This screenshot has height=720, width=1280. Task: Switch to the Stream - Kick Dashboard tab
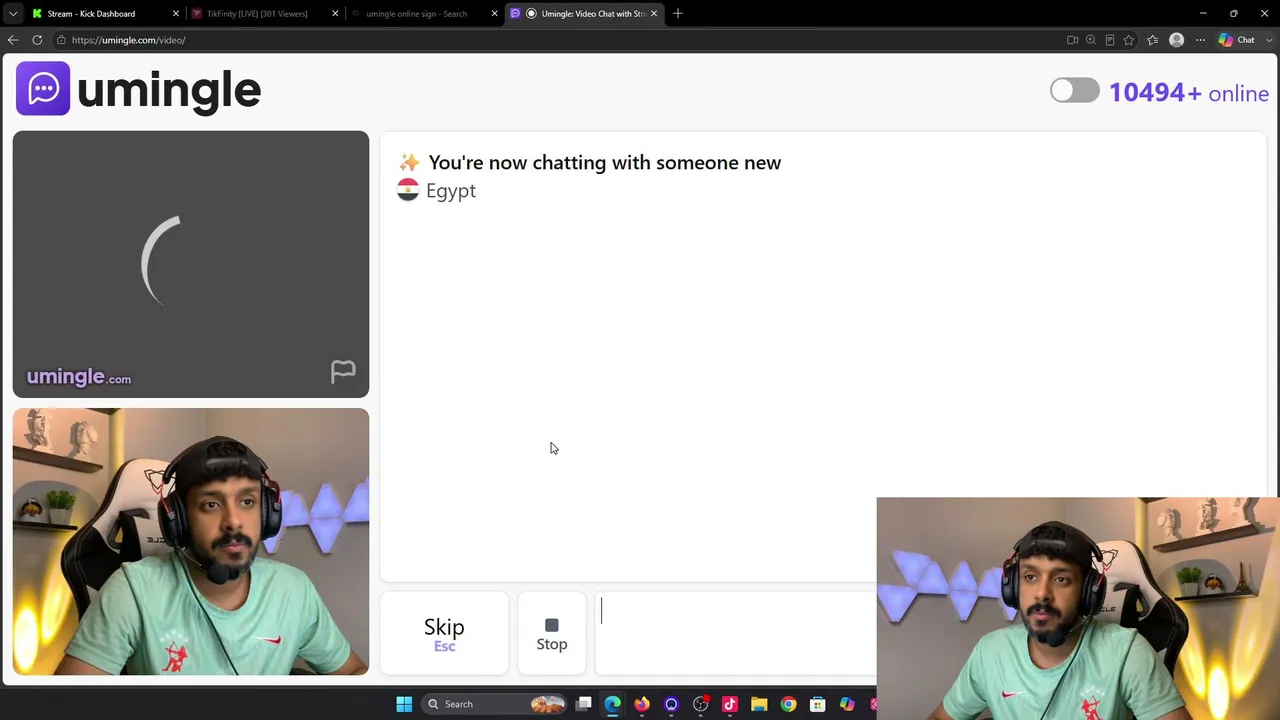[91, 14]
